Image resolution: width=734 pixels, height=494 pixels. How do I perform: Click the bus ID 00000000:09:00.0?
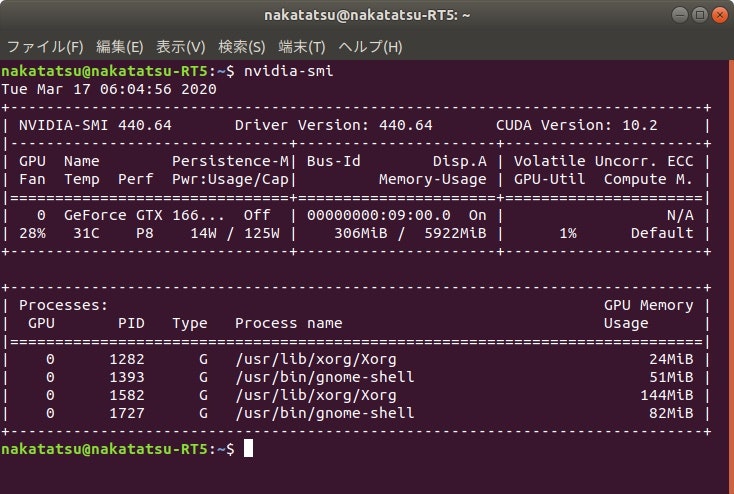tap(379, 215)
